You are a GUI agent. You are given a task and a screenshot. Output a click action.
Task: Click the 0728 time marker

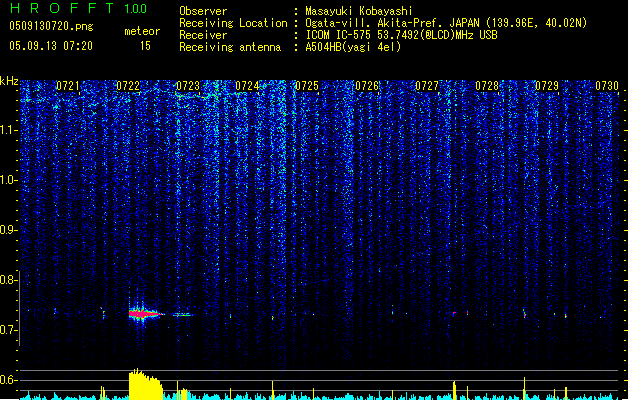(x=487, y=86)
